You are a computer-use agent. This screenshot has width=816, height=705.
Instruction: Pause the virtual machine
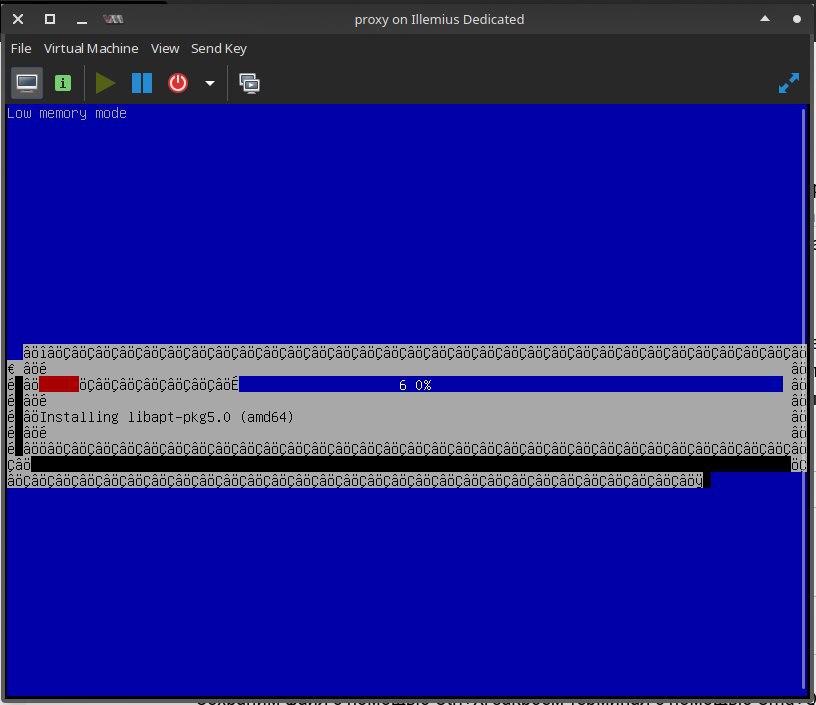[142, 83]
